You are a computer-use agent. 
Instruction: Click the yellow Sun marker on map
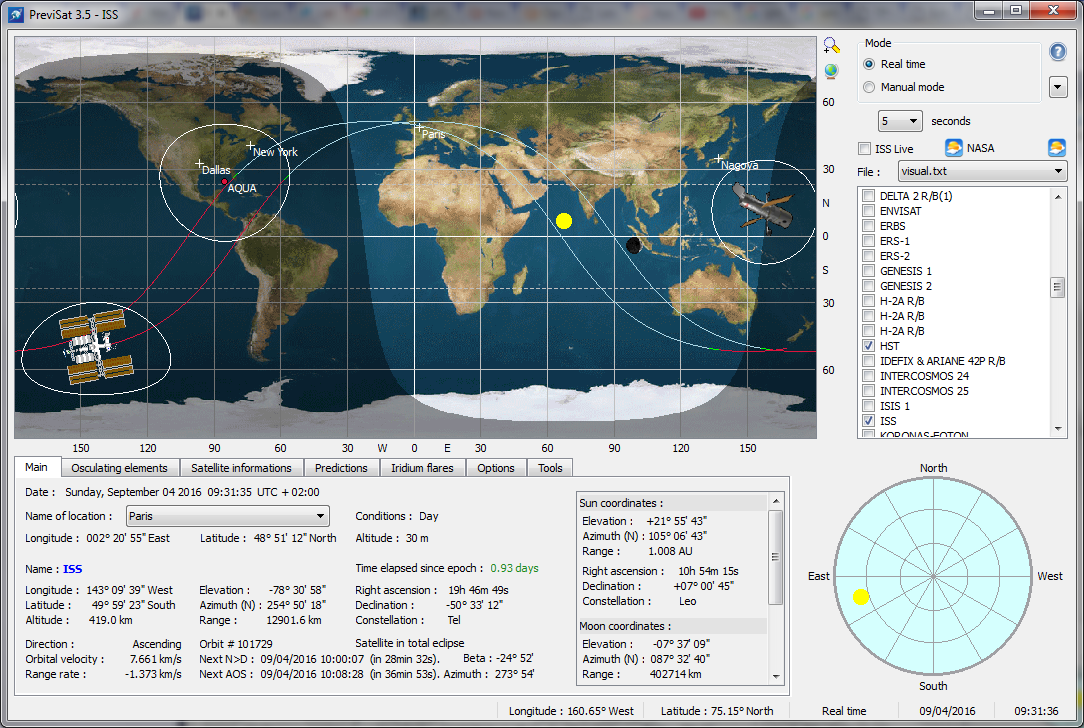click(x=564, y=221)
